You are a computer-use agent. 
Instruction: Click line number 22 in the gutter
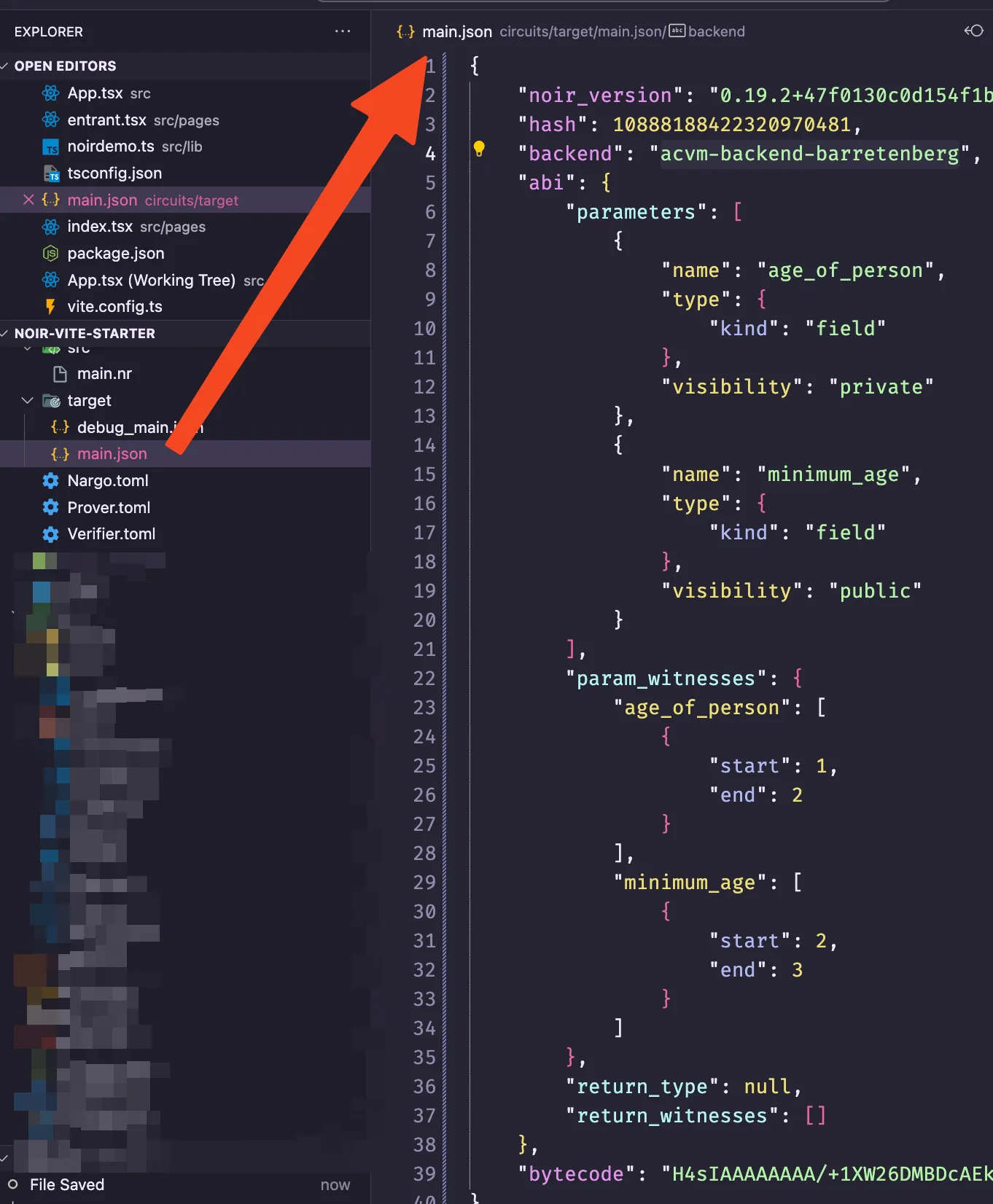(x=424, y=679)
